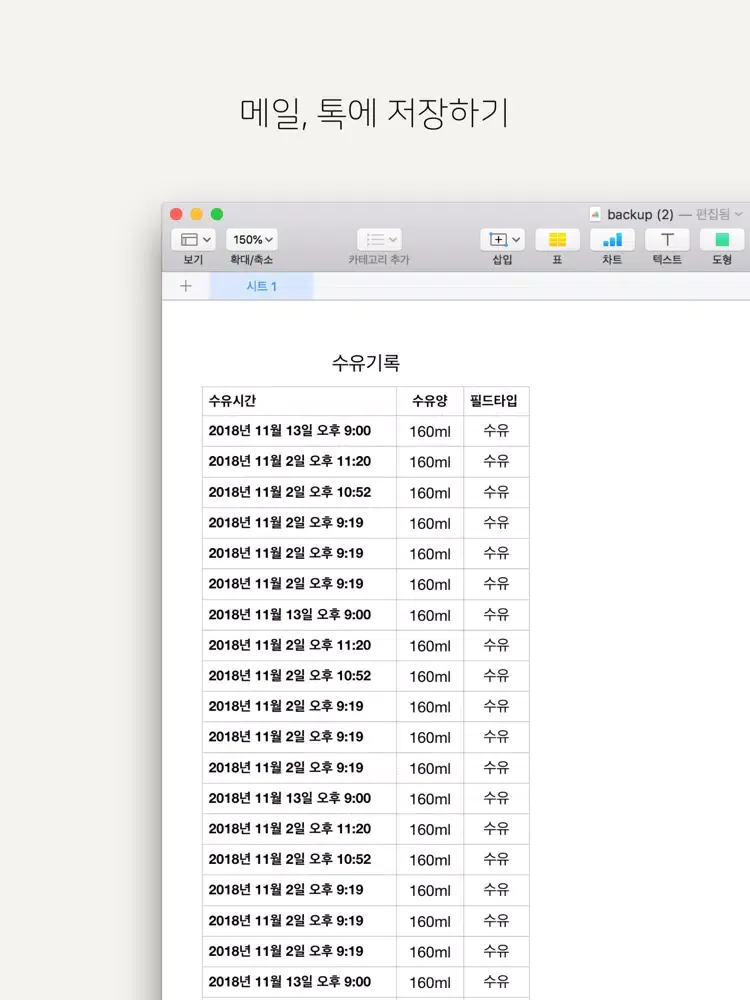Select the 수유양 column header cell
This screenshot has width=750, height=1000.
pos(430,401)
